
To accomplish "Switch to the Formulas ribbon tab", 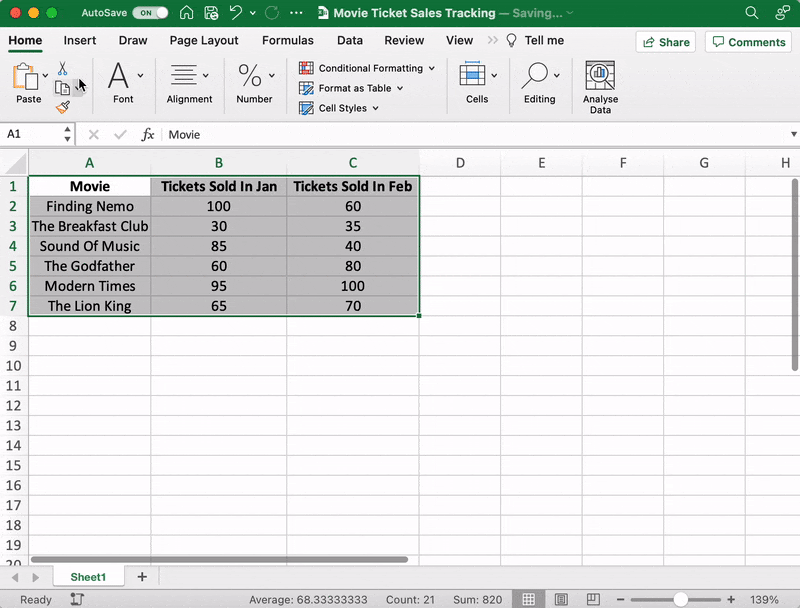I will click(288, 40).
